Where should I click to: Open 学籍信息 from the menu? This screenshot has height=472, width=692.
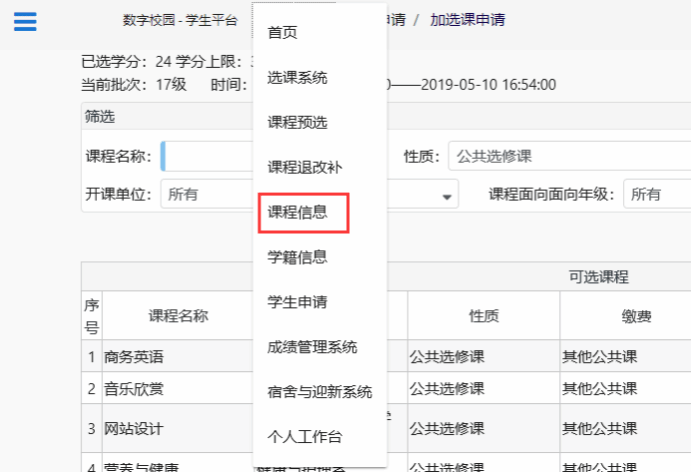tap(297, 258)
